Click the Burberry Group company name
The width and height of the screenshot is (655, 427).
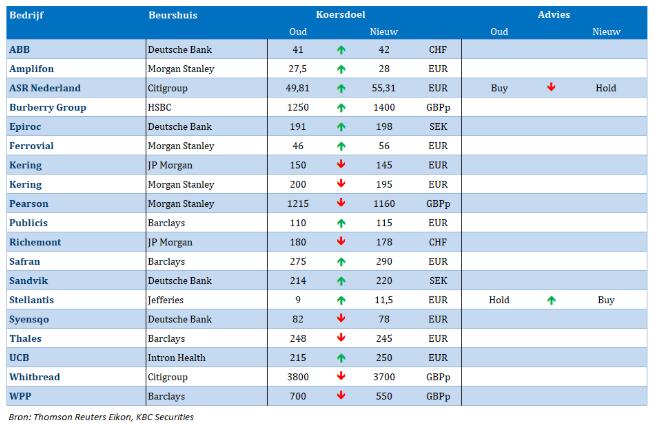48,107
